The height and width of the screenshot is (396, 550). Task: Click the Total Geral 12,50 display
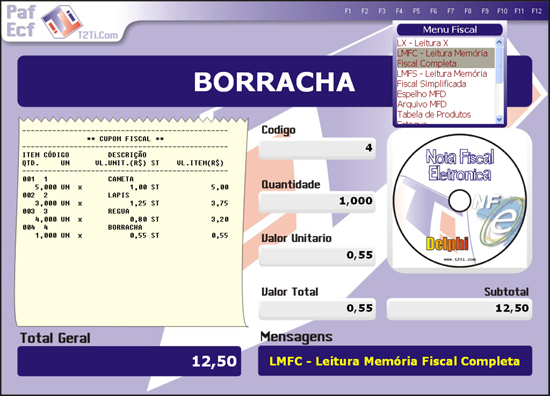click(x=129, y=361)
